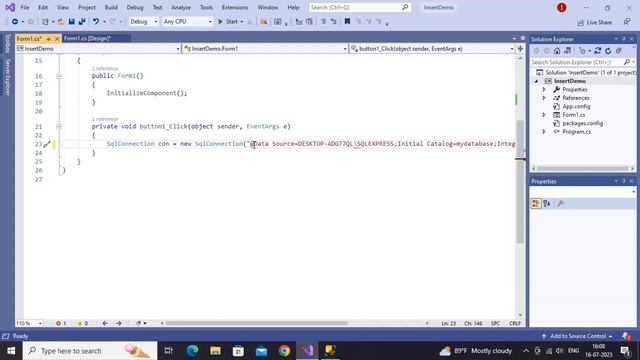Open the Toolbox side tab

(x=7, y=43)
